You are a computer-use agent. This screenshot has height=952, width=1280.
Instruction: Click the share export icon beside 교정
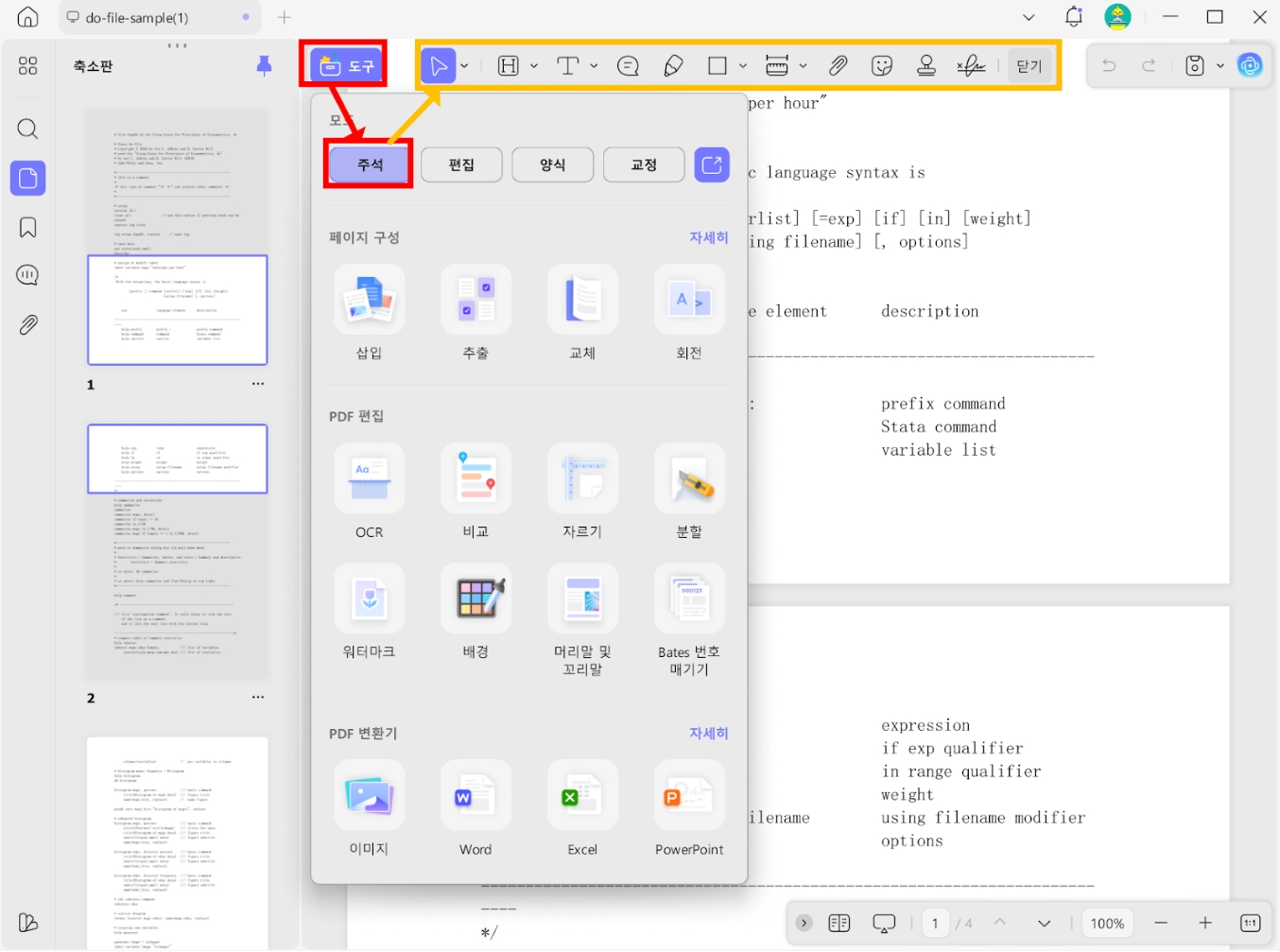pyautogui.click(x=712, y=164)
